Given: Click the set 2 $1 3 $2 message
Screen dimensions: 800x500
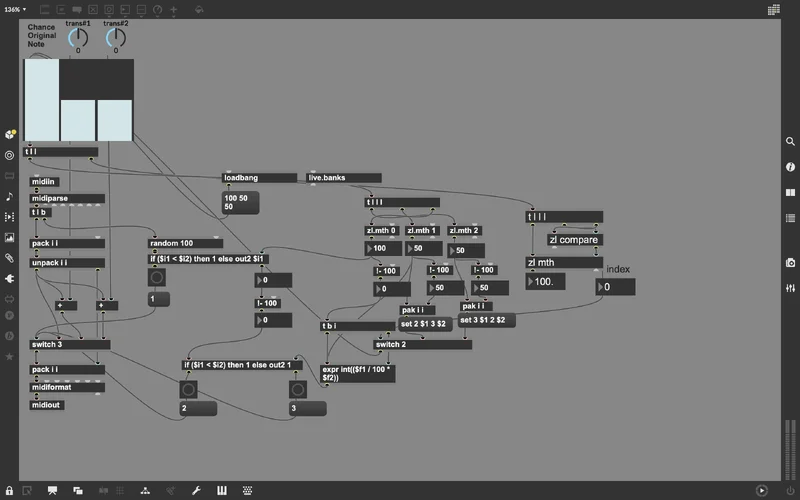Looking at the screenshot, I should click(x=427, y=324).
